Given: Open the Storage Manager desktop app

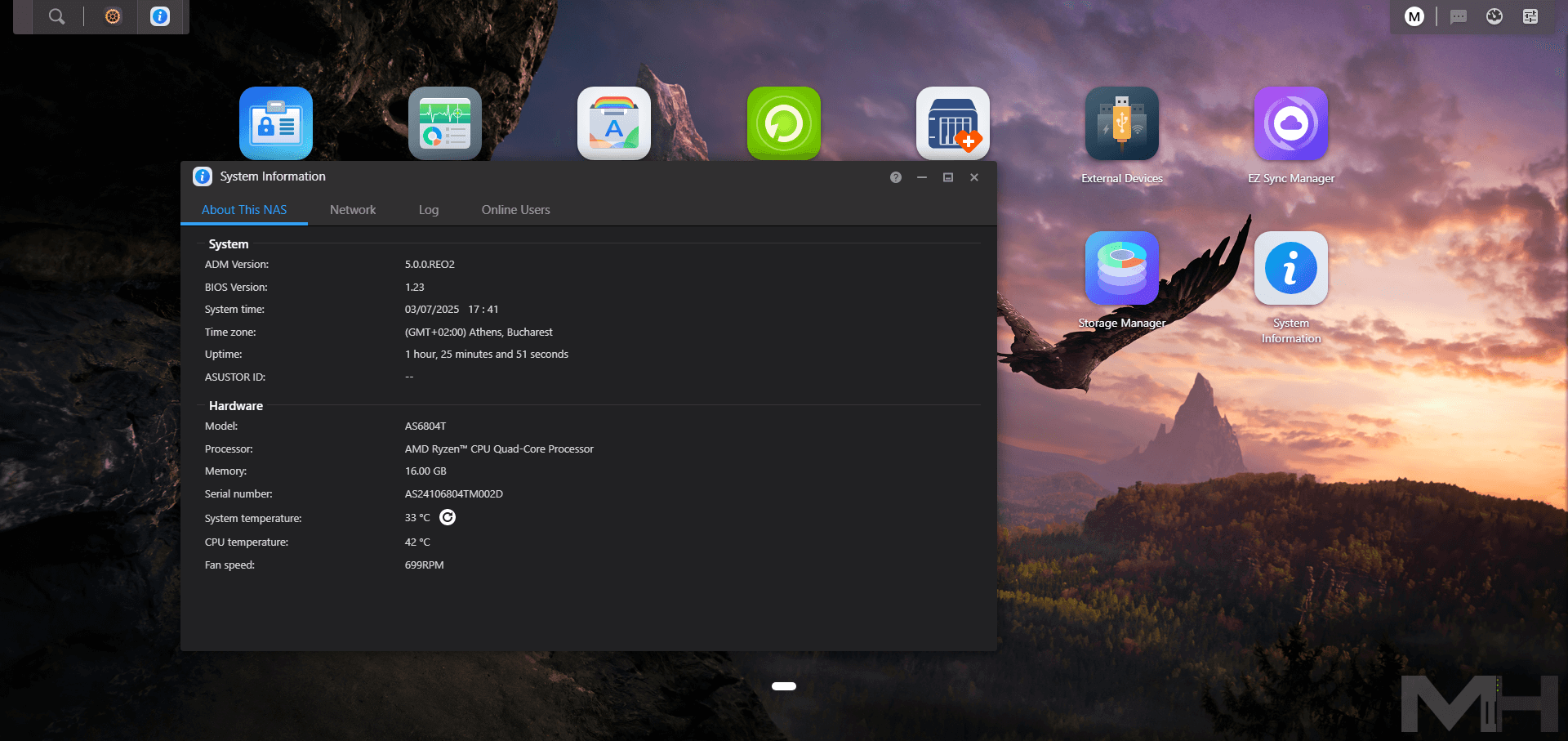Looking at the screenshot, I should 1122,268.
